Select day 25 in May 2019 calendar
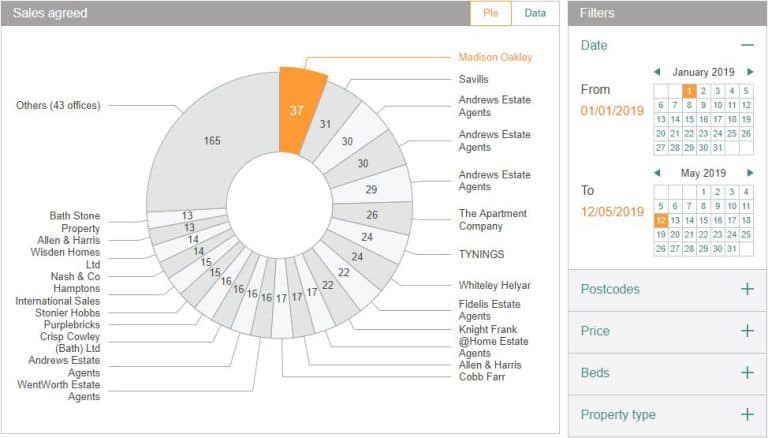 746,235
